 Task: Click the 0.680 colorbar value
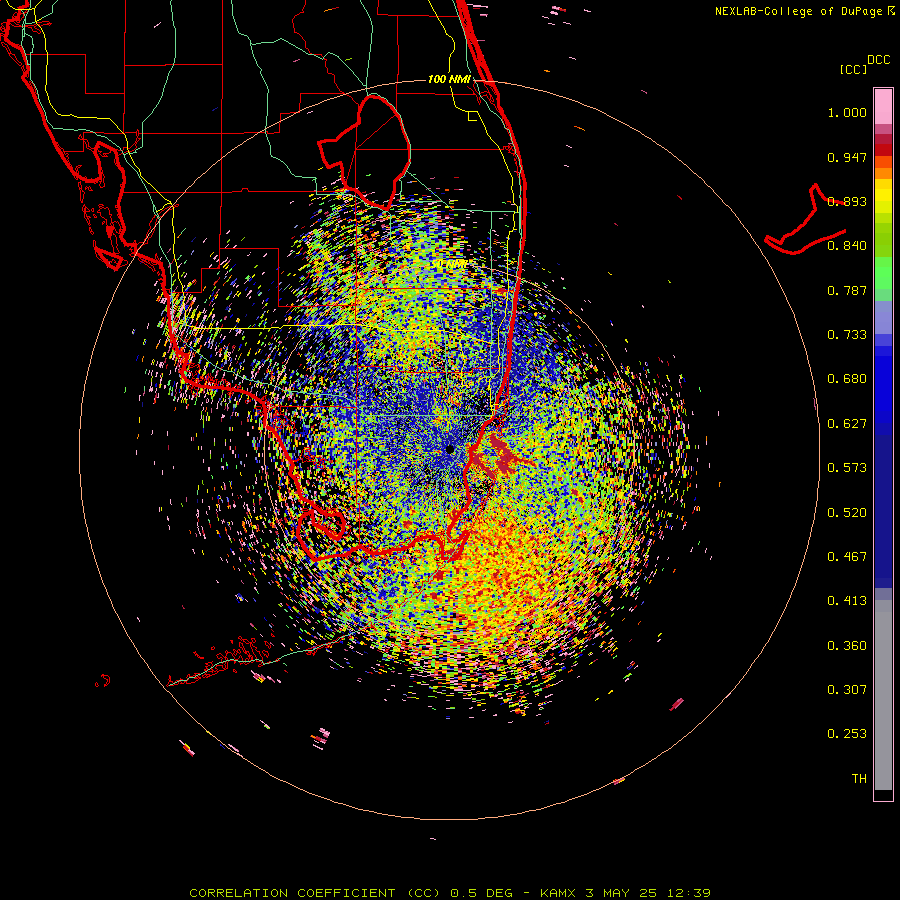pos(847,379)
